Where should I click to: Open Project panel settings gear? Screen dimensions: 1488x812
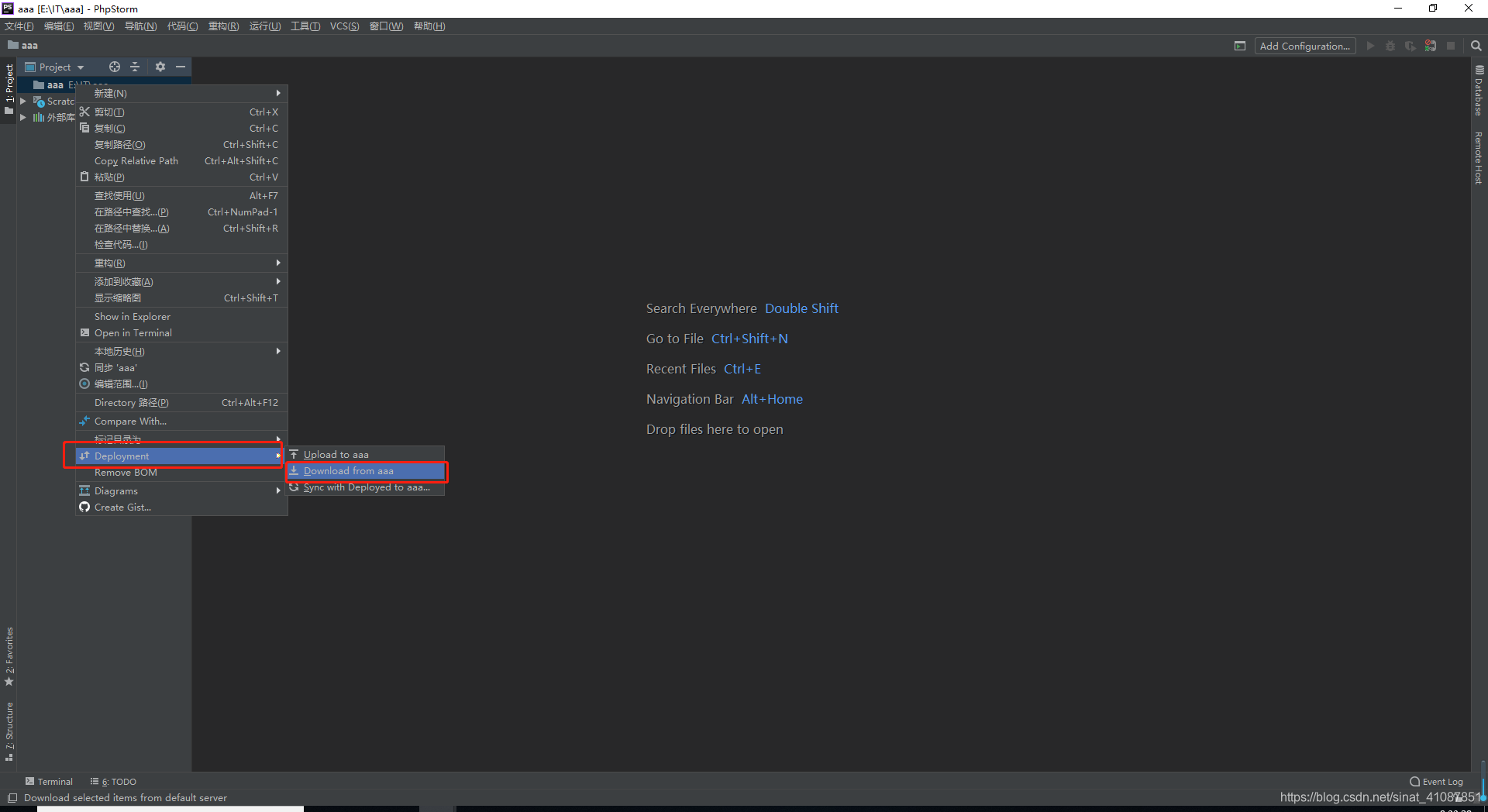pos(160,67)
